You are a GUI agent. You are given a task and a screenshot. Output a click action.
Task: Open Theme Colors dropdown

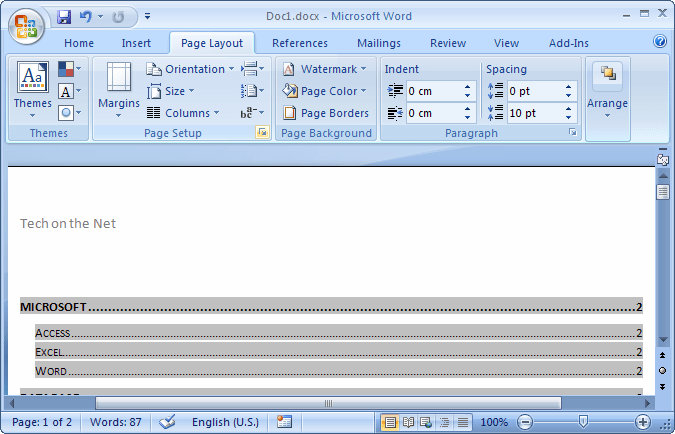pyautogui.click(x=69, y=69)
